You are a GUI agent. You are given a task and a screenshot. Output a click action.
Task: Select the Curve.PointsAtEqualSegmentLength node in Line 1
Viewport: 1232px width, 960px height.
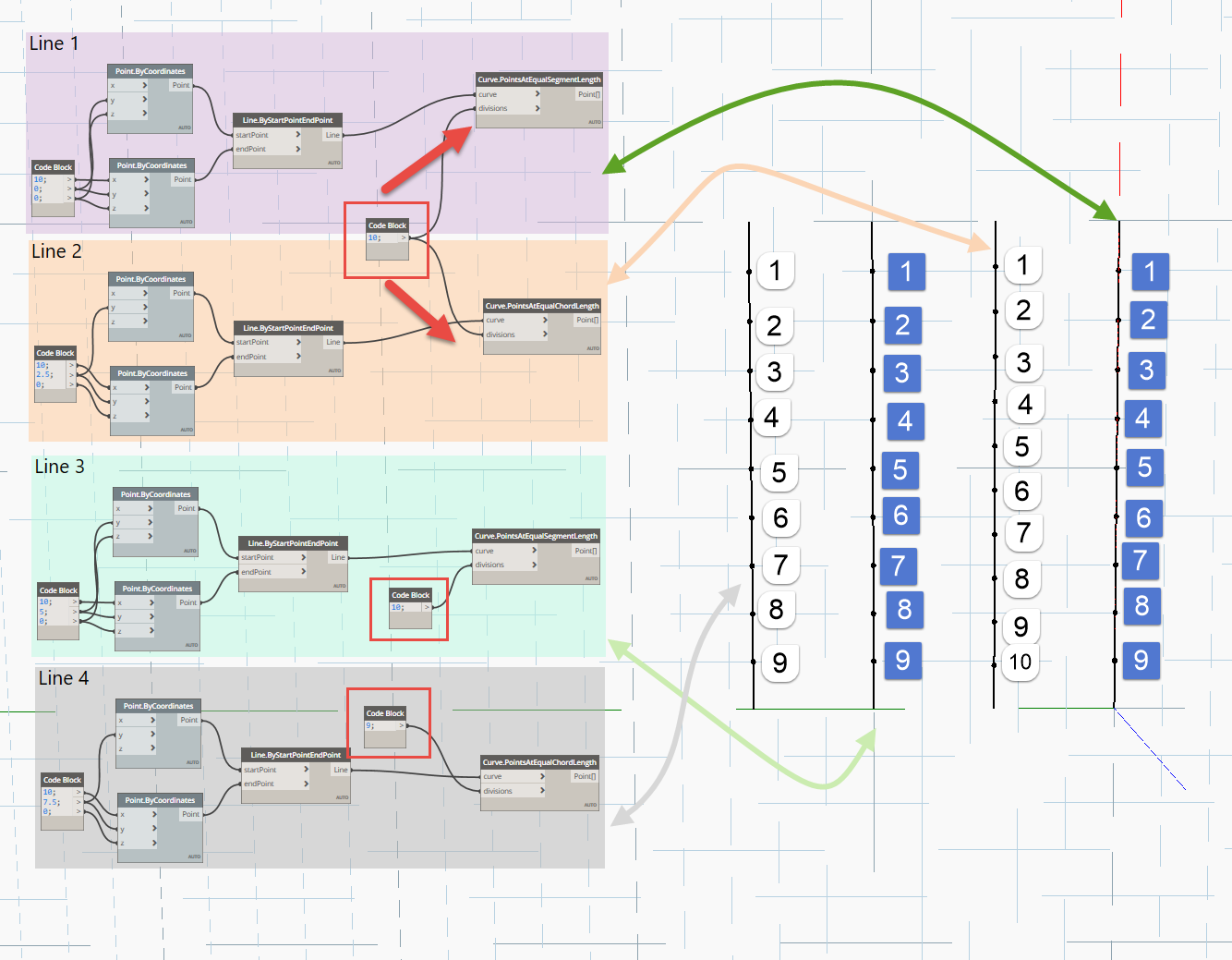536,79
